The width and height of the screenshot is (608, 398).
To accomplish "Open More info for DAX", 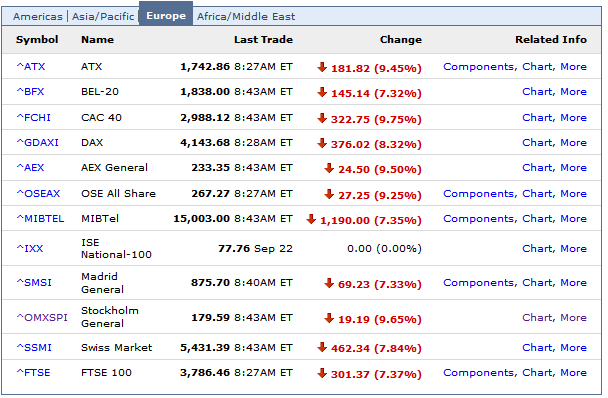I will tap(573, 143).
